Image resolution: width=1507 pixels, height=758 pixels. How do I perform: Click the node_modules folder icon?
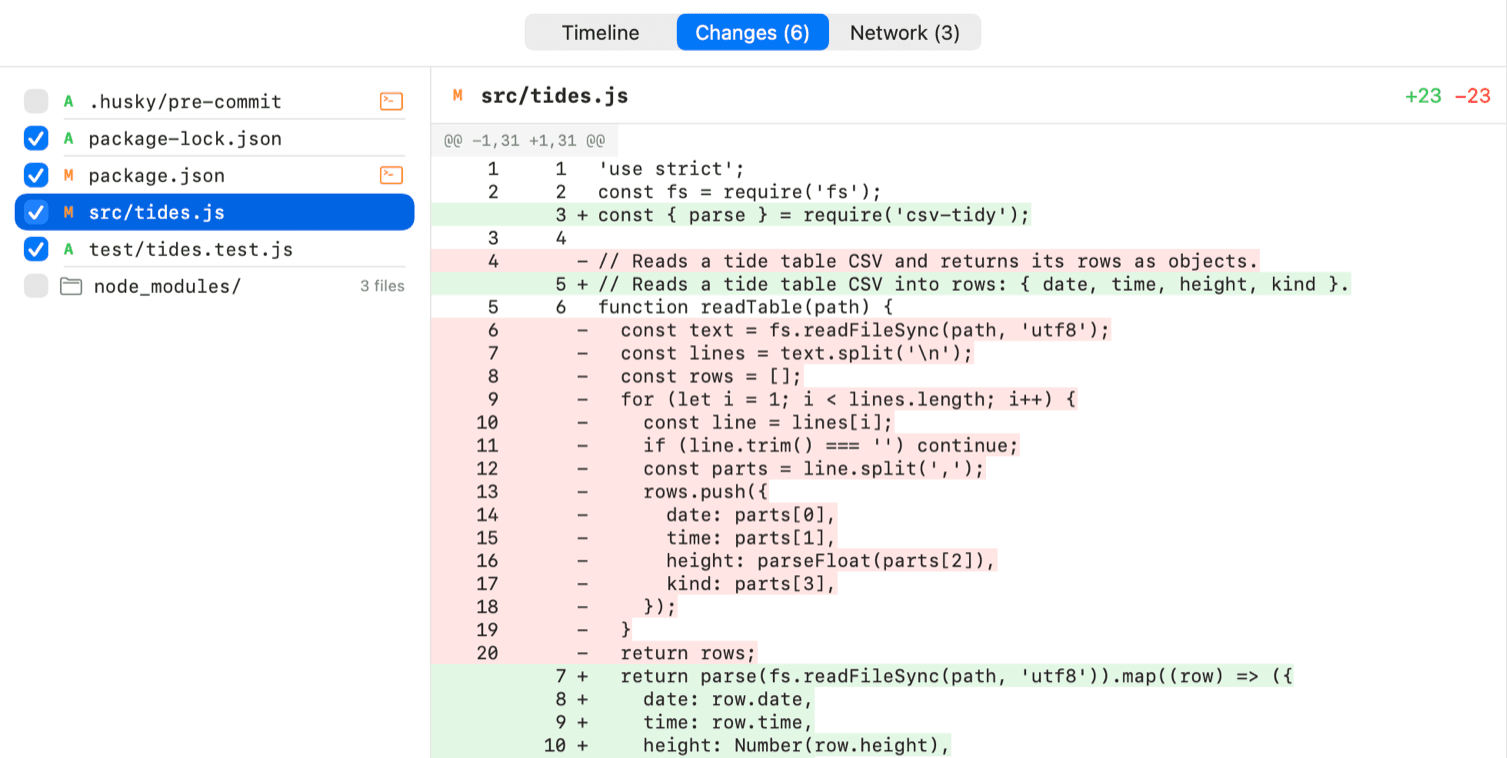(x=70, y=286)
